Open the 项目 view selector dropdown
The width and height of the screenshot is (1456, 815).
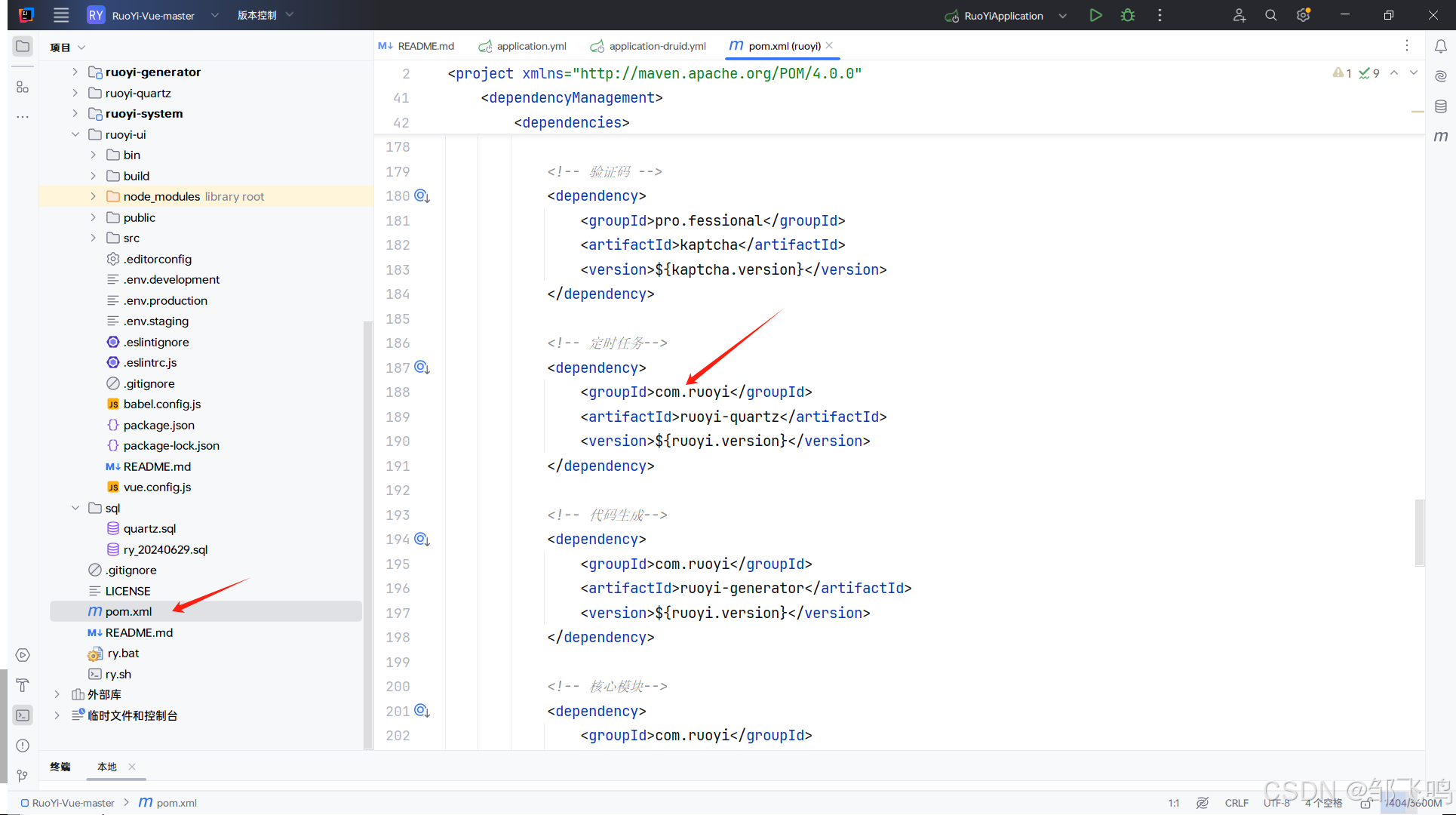[68, 47]
